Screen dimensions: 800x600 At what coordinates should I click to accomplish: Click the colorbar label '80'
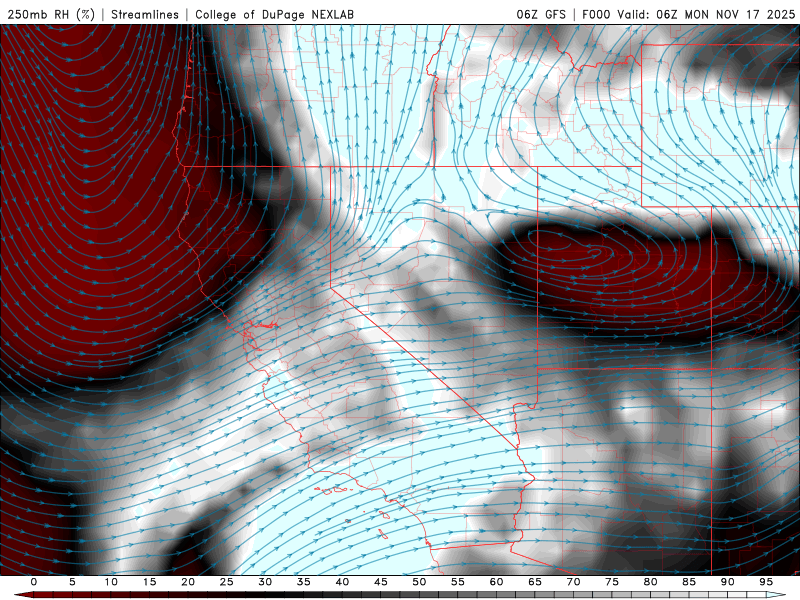pyautogui.click(x=650, y=582)
